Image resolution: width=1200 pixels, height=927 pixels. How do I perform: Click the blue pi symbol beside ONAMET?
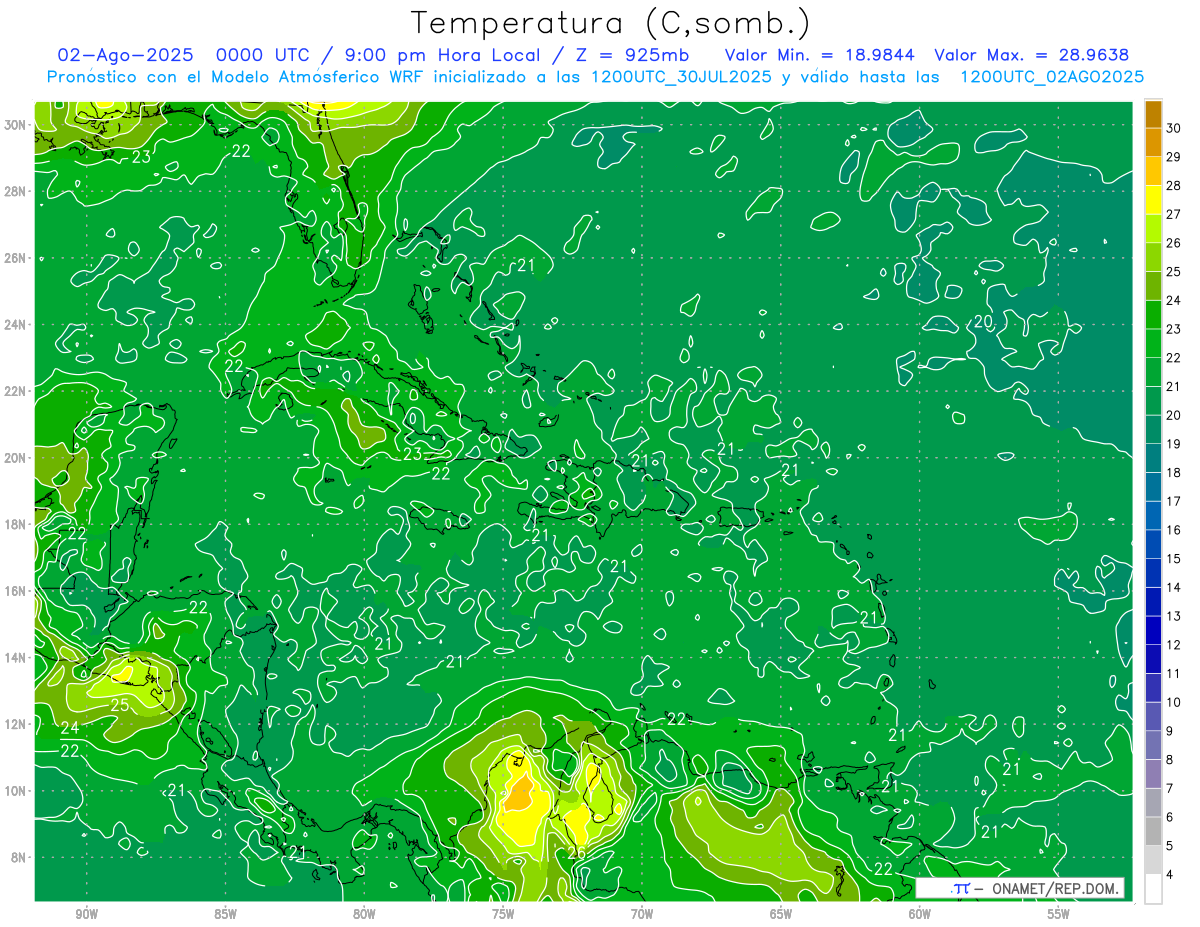pos(961,888)
